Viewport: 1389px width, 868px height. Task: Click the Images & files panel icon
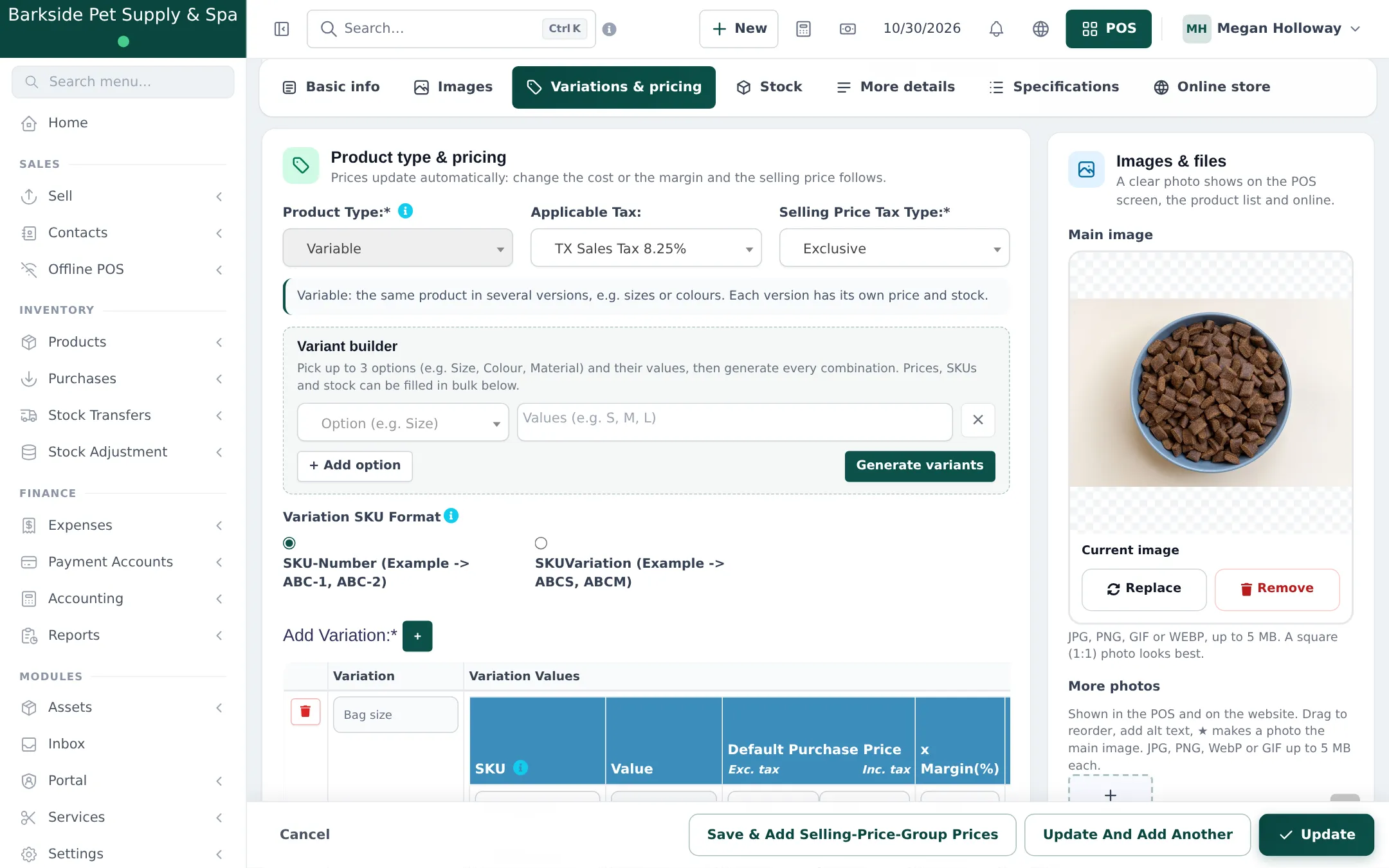point(1086,170)
